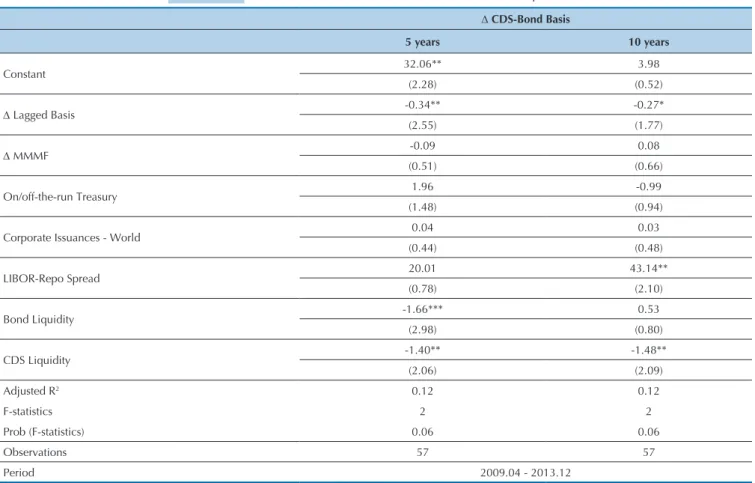755x483 pixels.
Task: Click the On/off-the-run Treasury label
Action: [x=60, y=197]
